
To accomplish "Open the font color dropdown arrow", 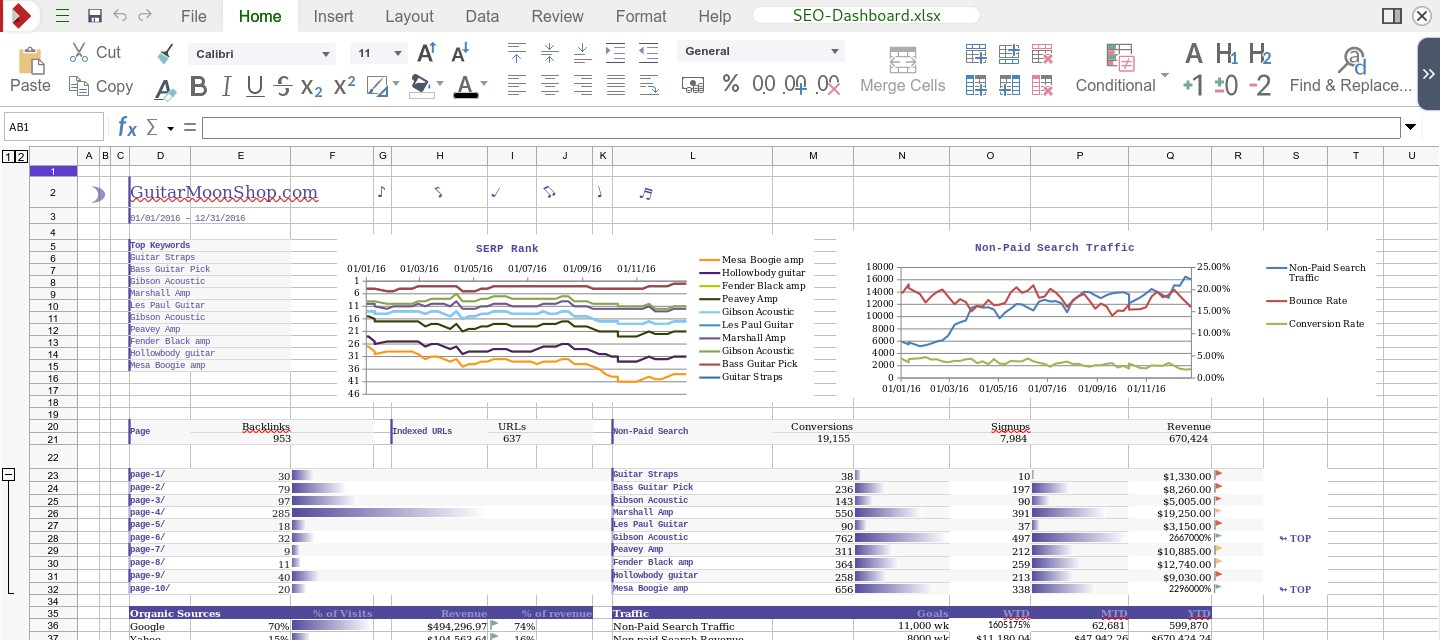I will tap(484, 85).
